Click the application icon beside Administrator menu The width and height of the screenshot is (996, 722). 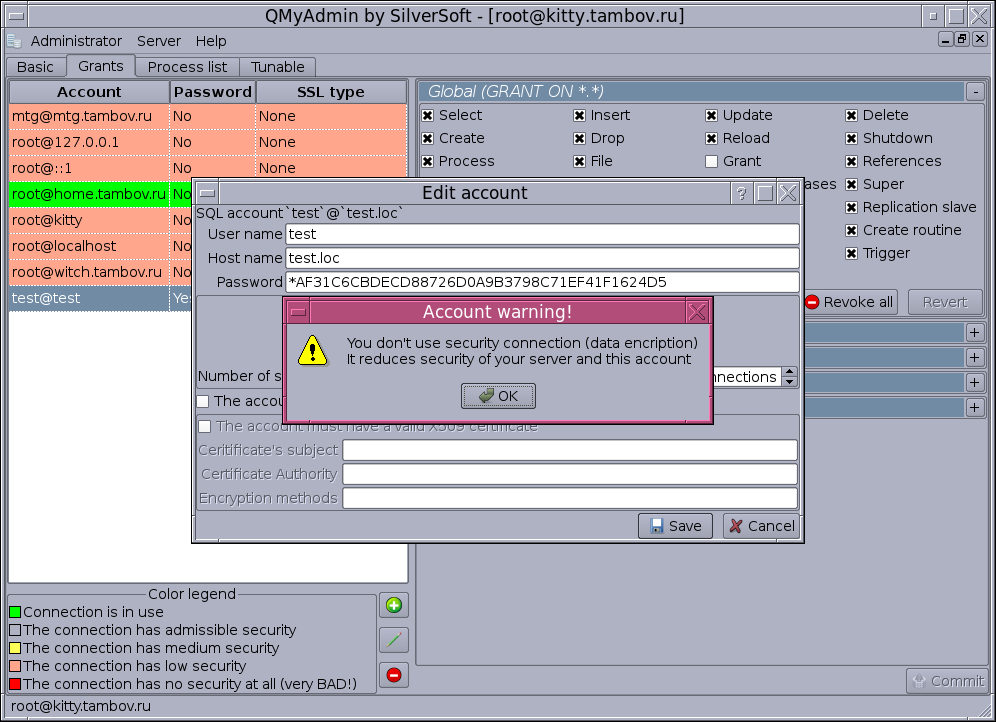[14, 41]
